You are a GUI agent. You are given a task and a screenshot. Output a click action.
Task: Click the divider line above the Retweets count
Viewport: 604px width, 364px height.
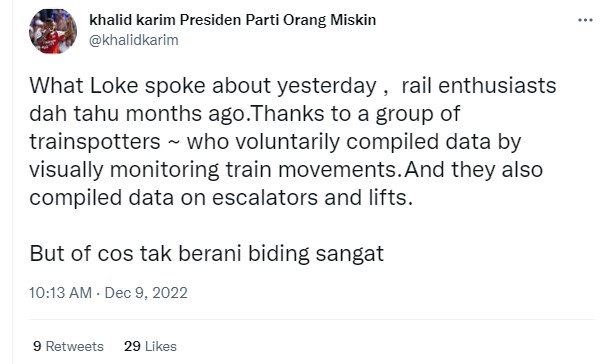312,319
